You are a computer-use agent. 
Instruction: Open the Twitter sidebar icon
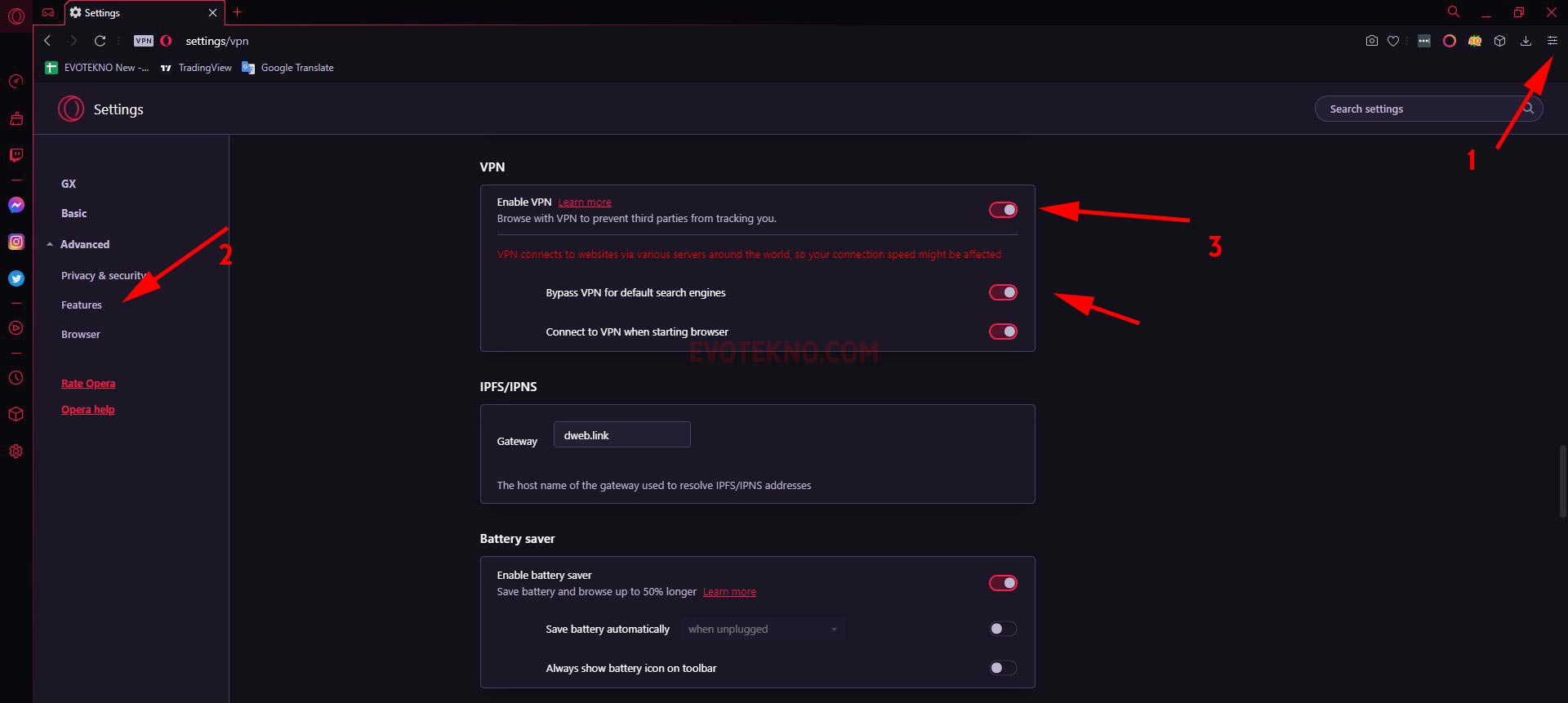point(16,278)
